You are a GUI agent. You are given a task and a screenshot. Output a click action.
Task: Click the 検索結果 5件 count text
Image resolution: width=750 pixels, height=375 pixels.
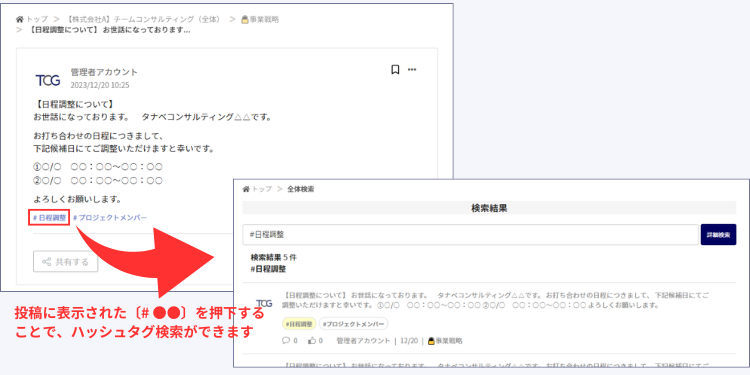pos(274,257)
